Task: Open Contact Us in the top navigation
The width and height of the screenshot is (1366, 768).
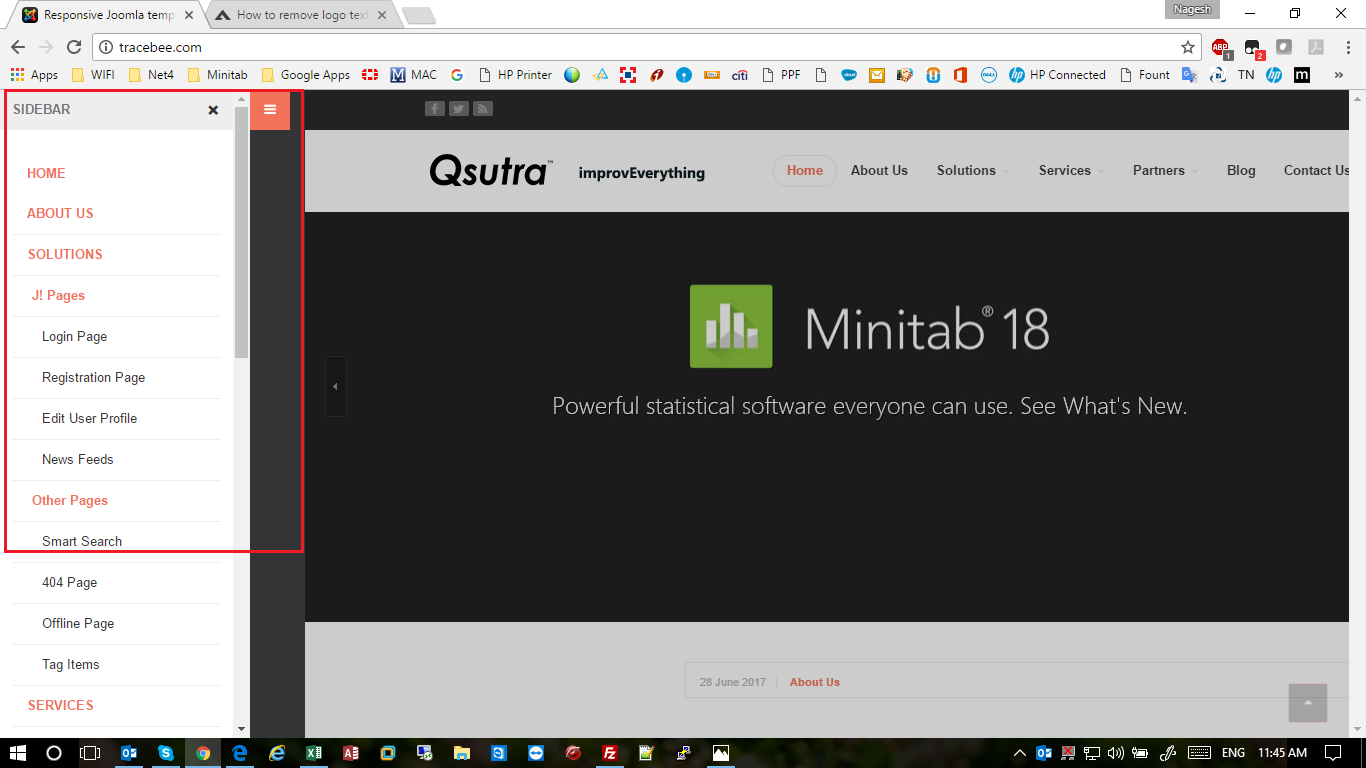Action: pos(1316,171)
